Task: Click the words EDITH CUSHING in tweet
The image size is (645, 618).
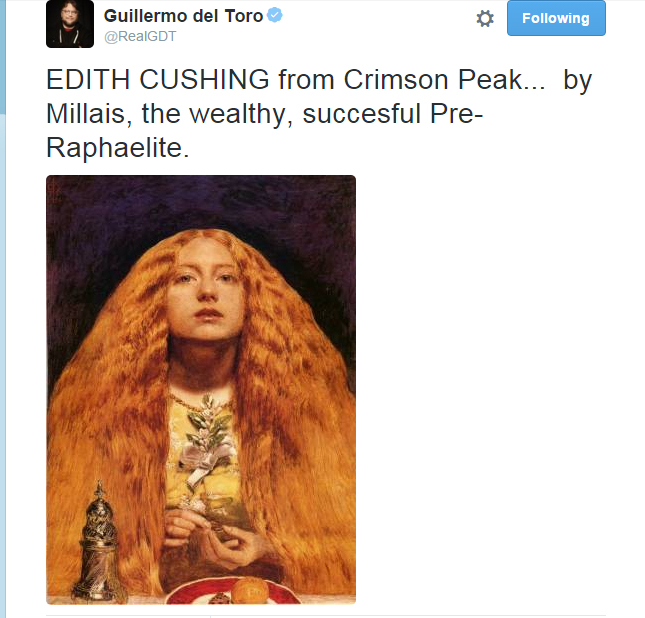Action: click(x=158, y=79)
